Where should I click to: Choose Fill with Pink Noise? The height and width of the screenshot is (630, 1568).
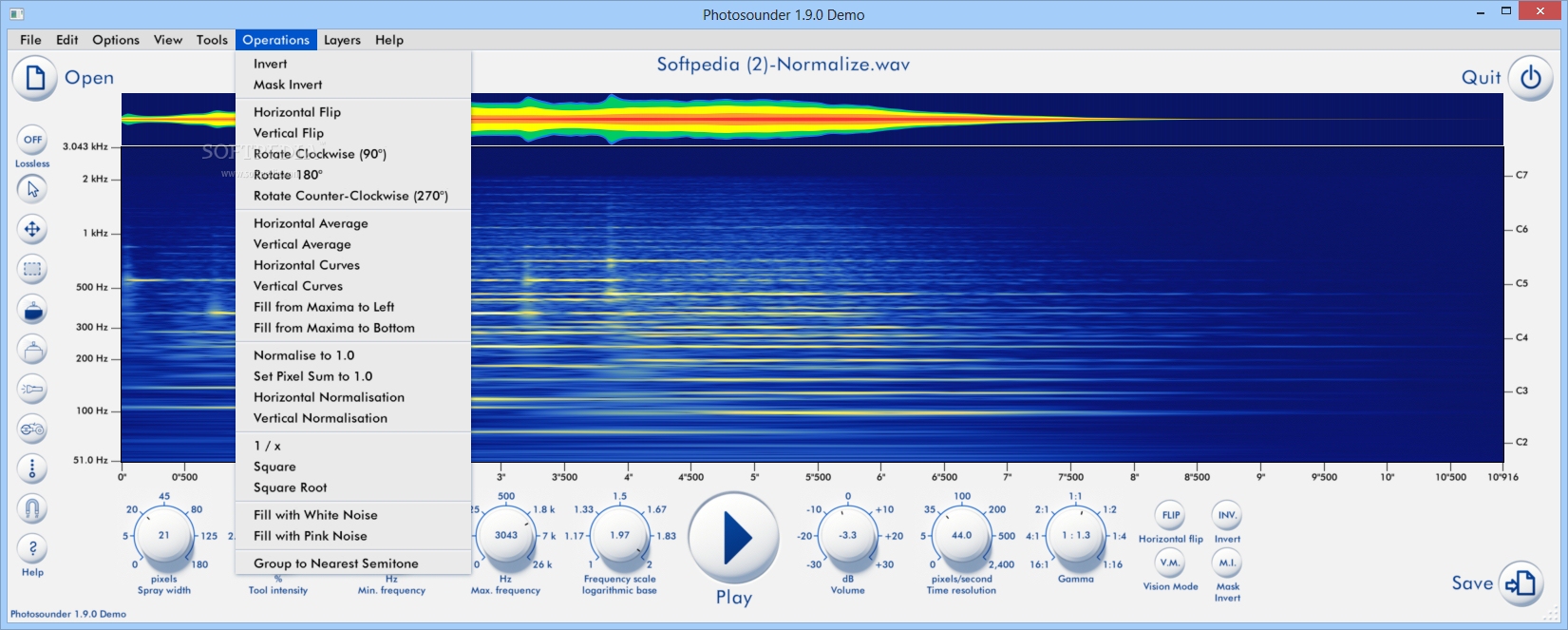353,536
